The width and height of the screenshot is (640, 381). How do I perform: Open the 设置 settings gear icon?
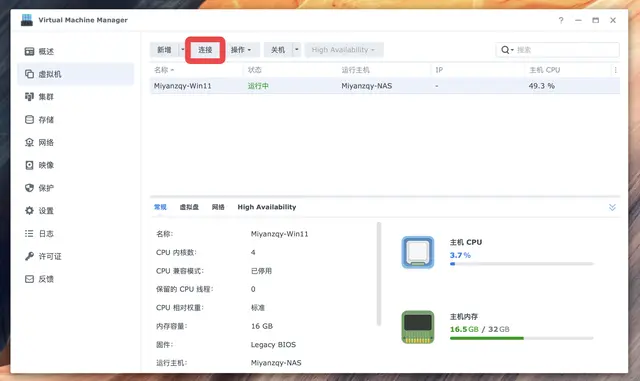pos(29,211)
